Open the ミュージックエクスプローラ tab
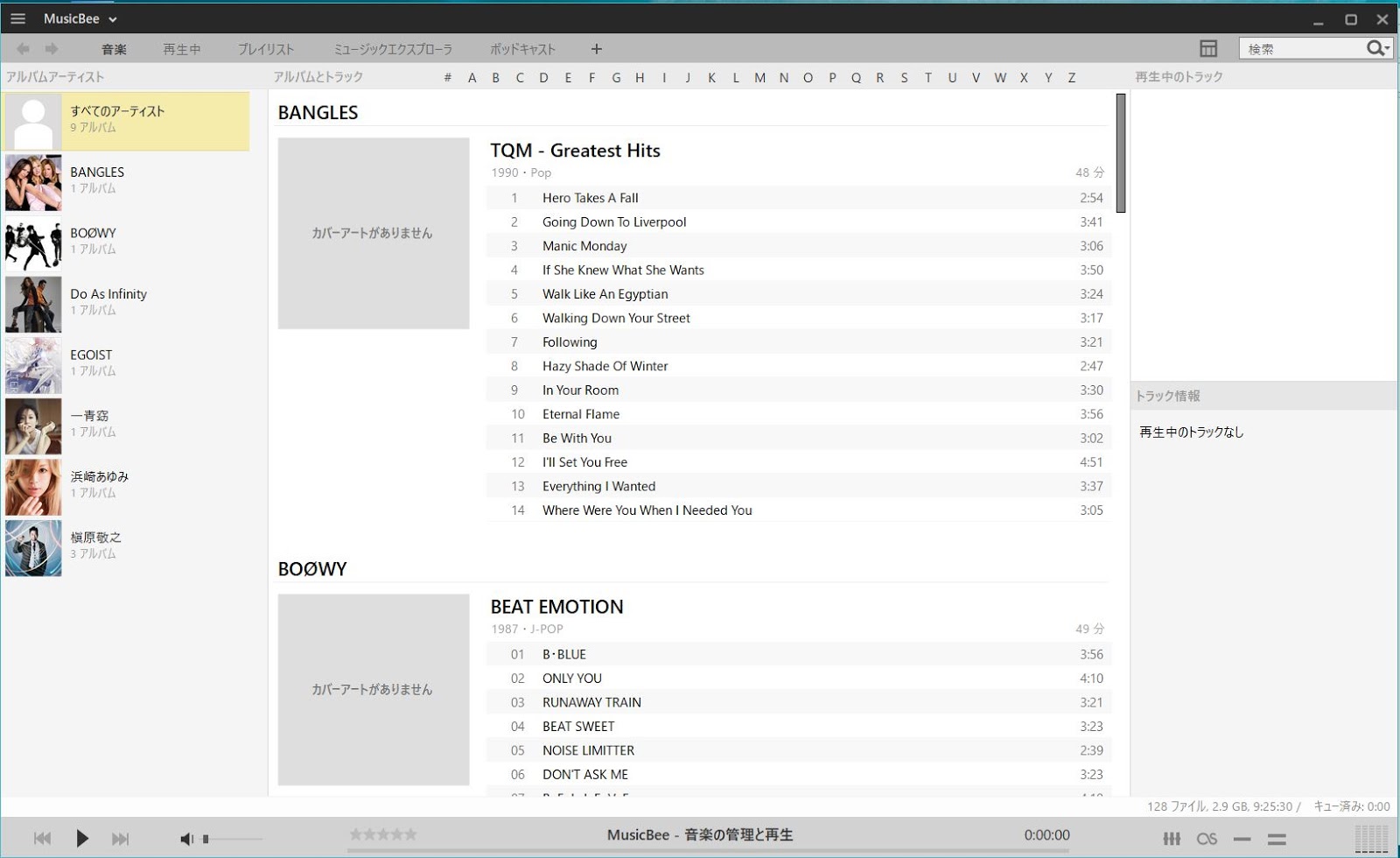Screen dimensions: 1400x858 (393, 49)
